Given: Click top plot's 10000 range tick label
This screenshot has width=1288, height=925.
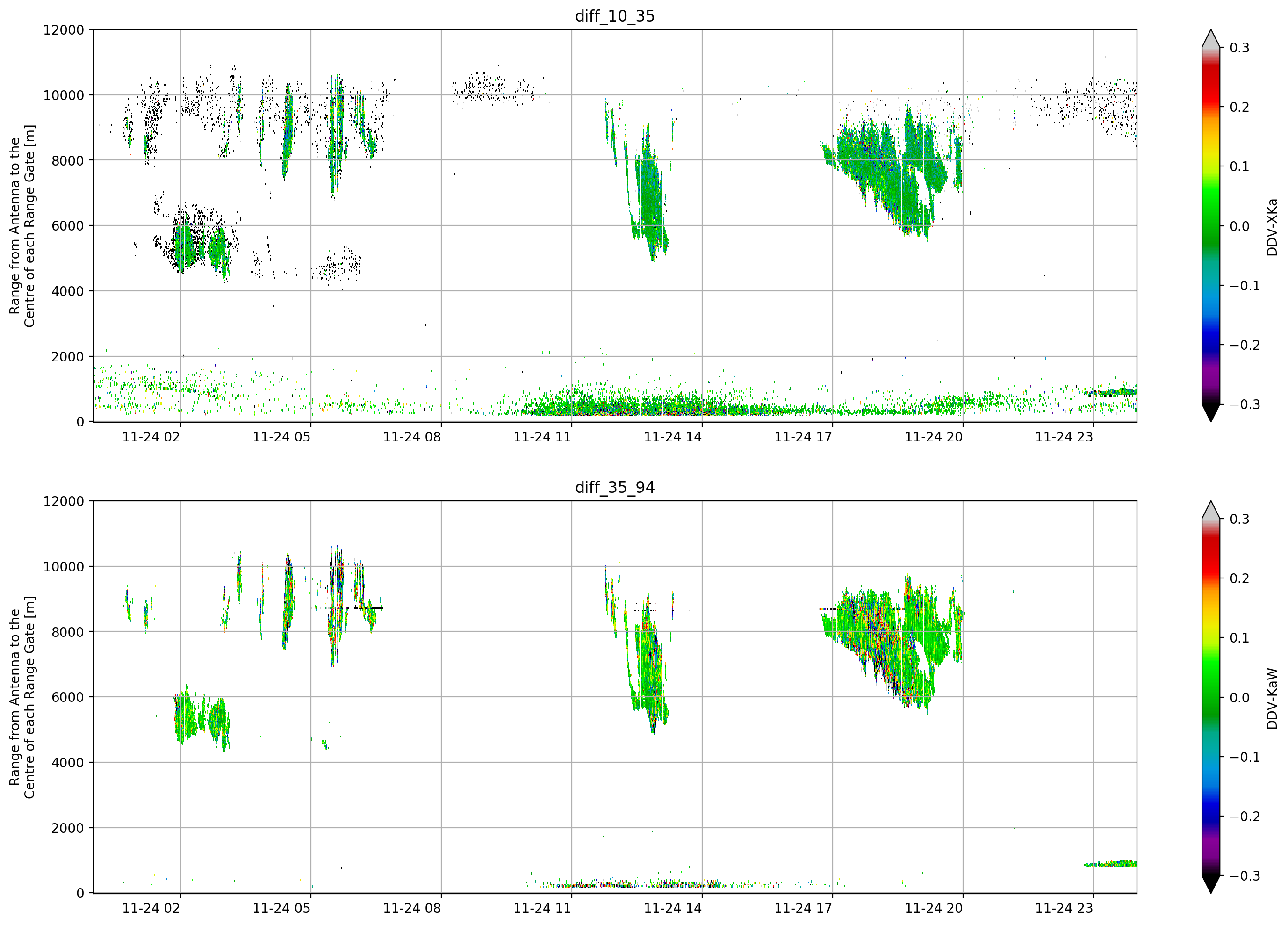Looking at the screenshot, I should click(x=64, y=95).
